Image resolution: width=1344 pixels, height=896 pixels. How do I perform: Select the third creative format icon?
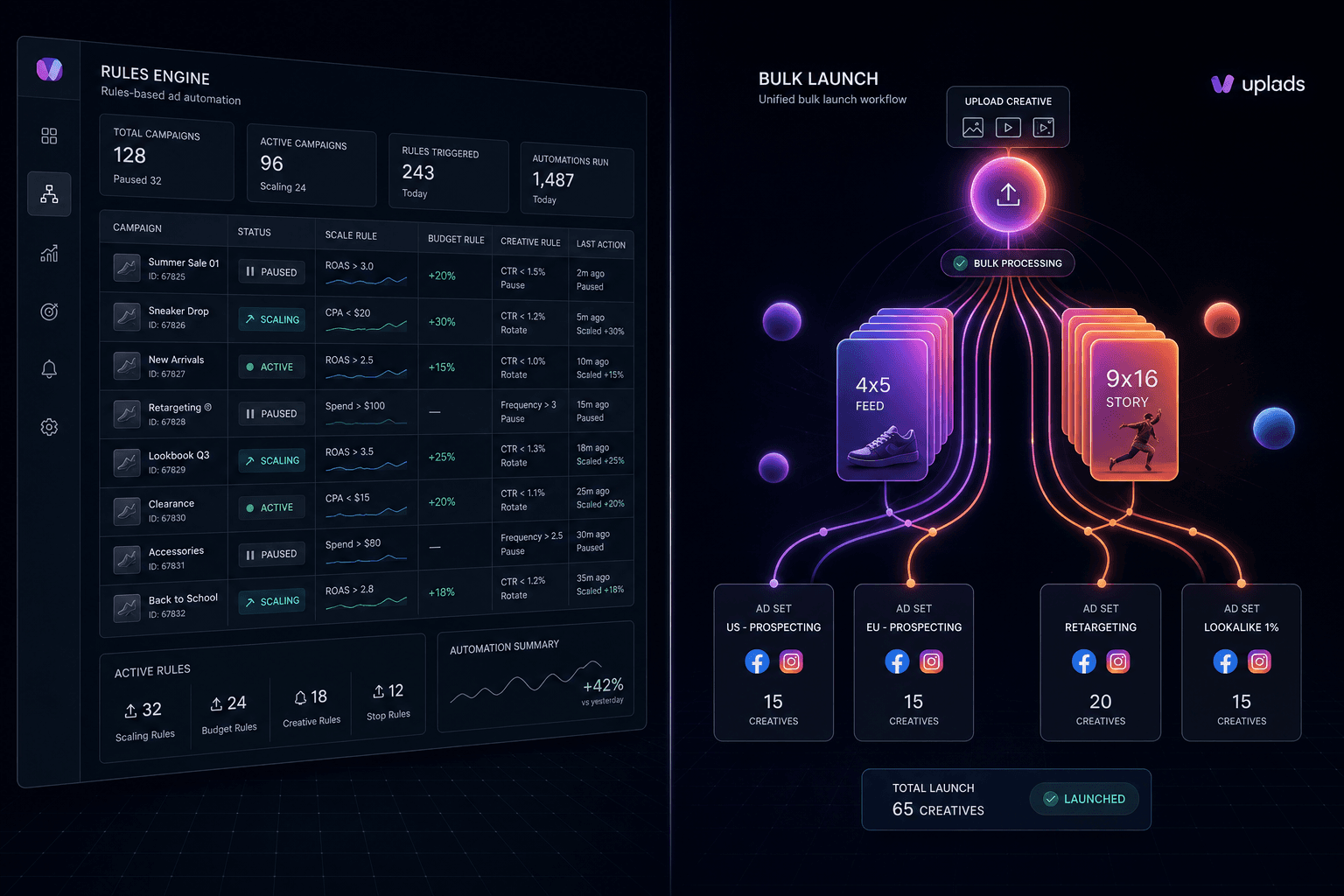1043,128
